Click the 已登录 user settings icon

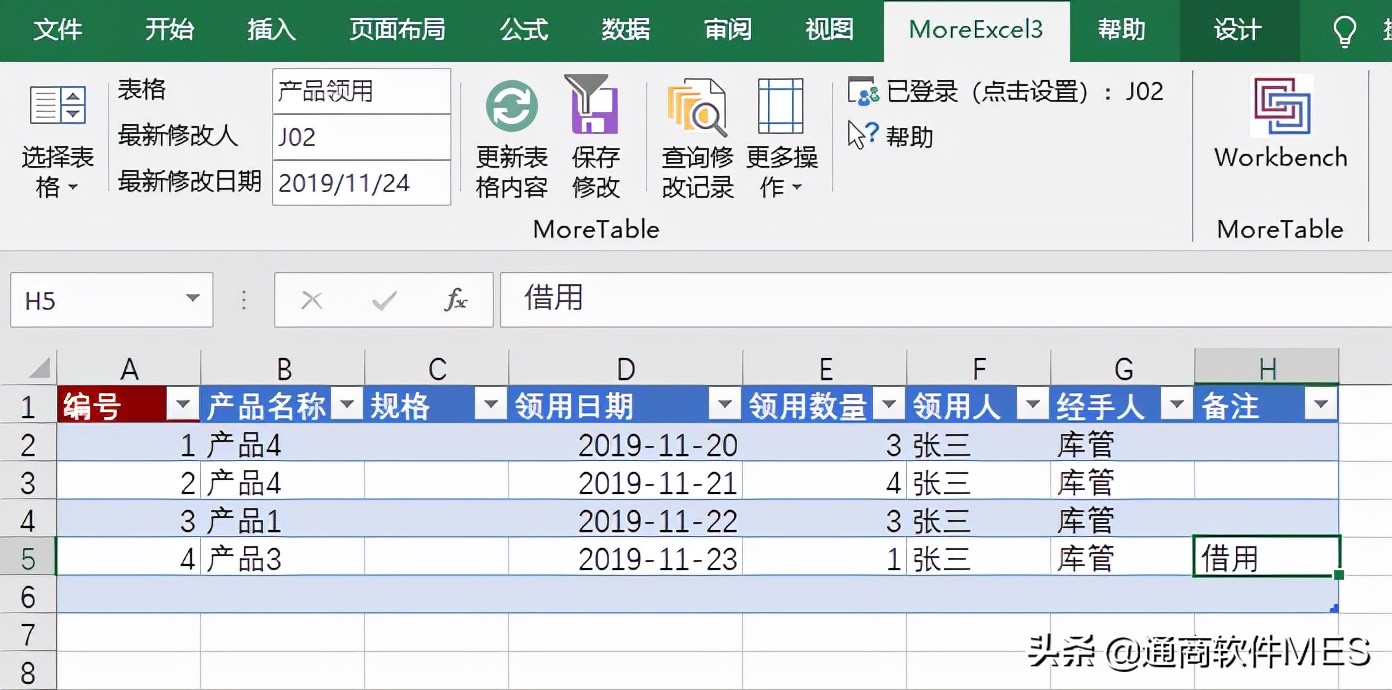coord(861,91)
